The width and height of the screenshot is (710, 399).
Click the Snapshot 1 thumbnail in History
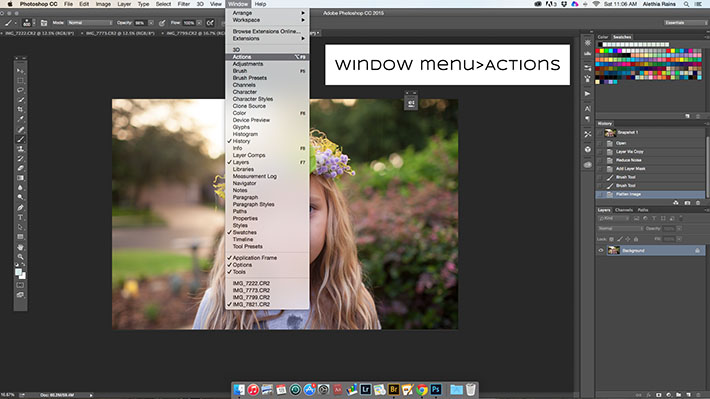tap(610, 133)
